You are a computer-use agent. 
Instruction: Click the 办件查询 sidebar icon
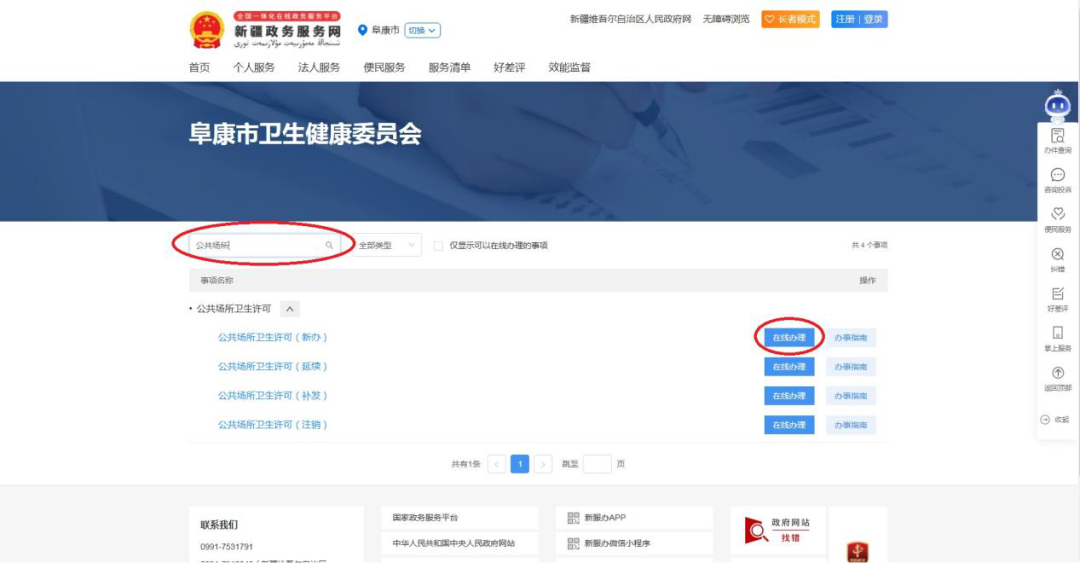(1057, 136)
